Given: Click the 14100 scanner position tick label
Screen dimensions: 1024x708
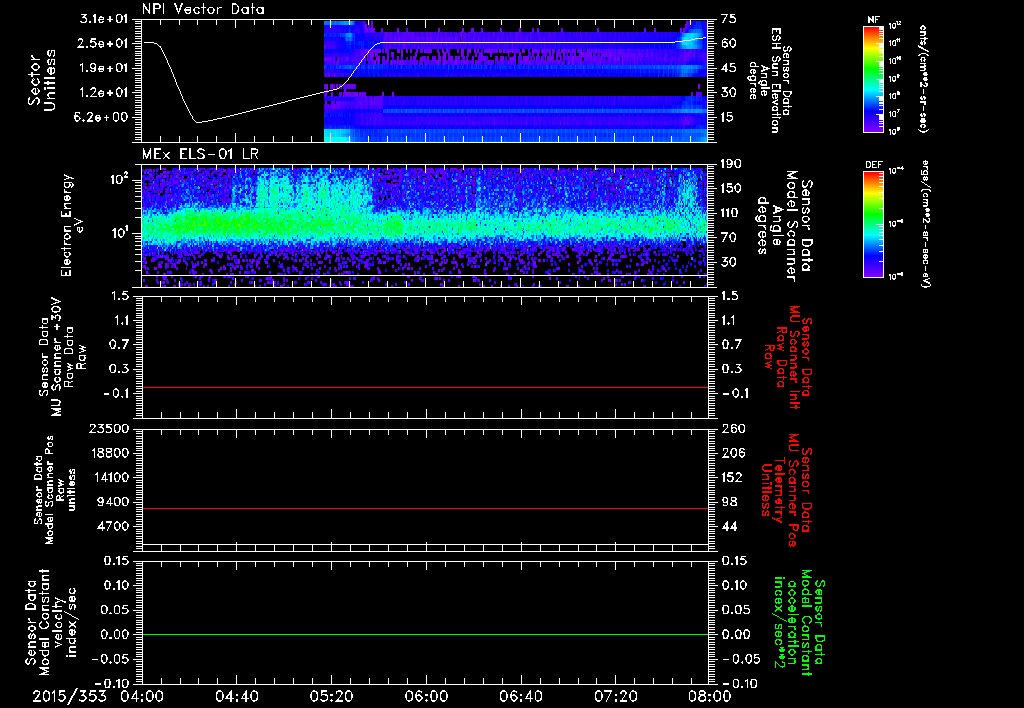Looking at the screenshot, I should pos(110,477).
